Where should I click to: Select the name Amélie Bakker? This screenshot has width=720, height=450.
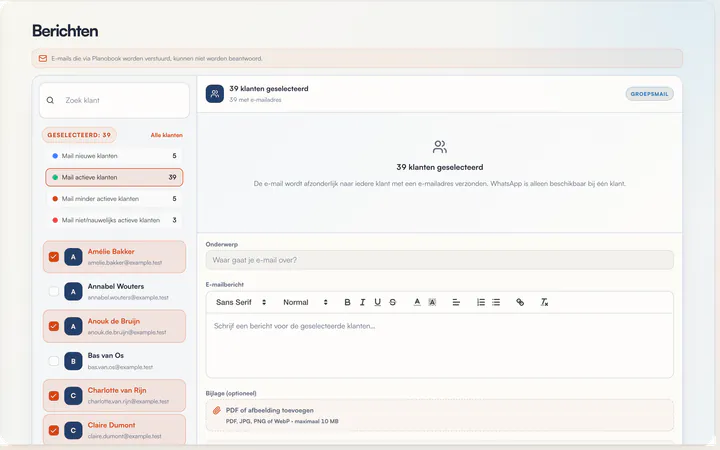coord(111,252)
